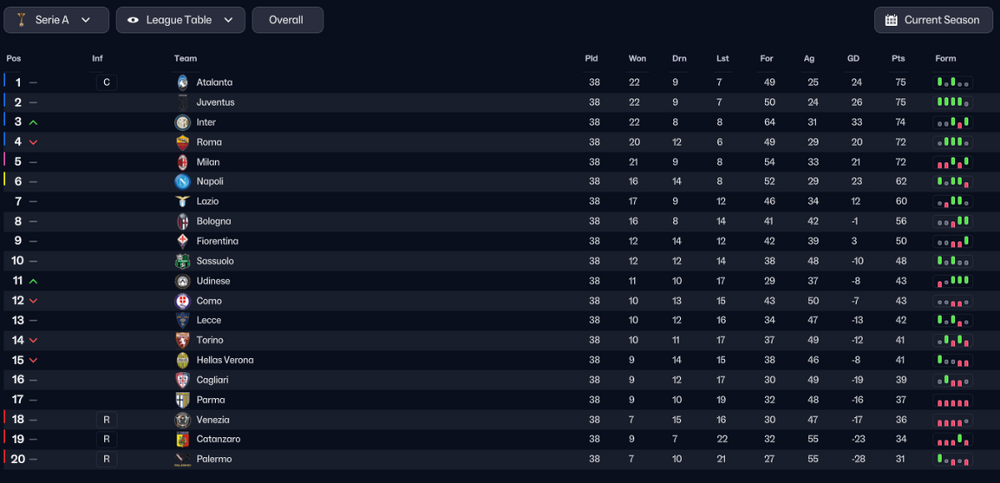Click the Roma club crest
Screen dimensions: 1000x483
(x=183, y=142)
